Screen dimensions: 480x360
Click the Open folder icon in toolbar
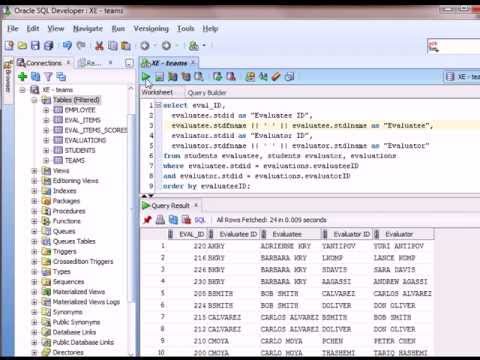tap(22, 45)
